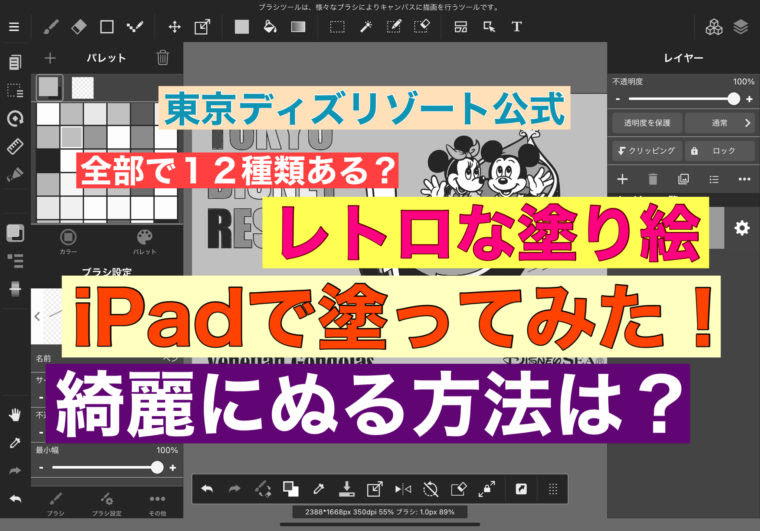Viewport: 760px width, 531px height.
Task: Adjust 最小幅 slider handle
Action: pos(157,468)
